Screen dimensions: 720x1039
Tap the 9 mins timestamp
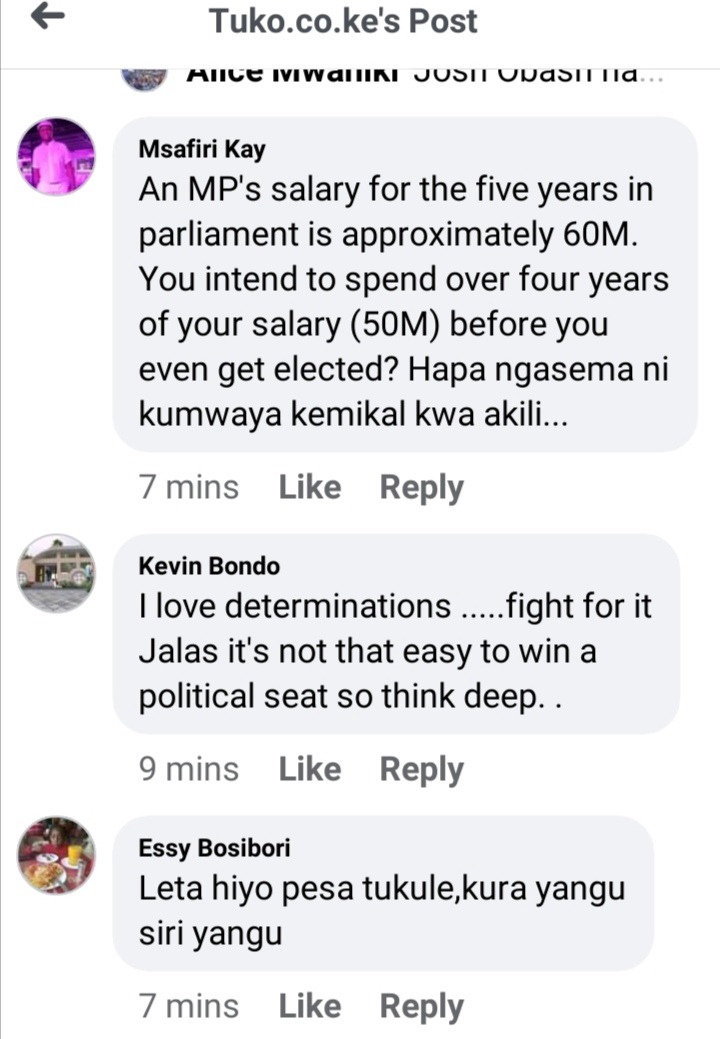[189, 769]
